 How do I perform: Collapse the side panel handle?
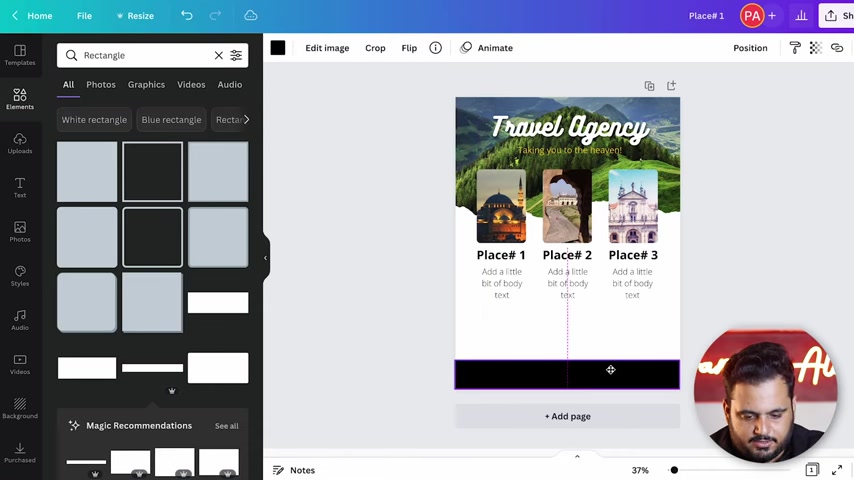[266, 258]
